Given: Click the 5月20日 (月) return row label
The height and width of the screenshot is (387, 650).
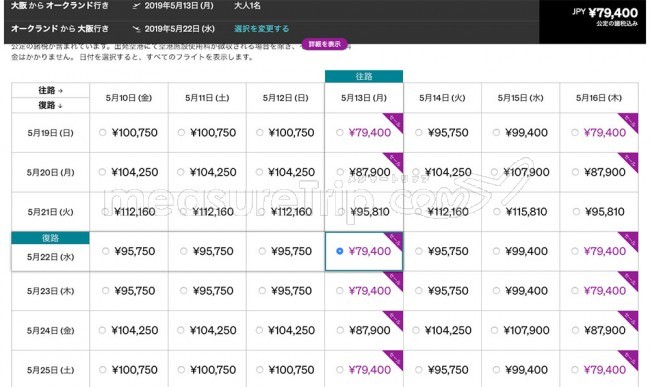Looking at the screenshot, I should [x=51, y=172].
